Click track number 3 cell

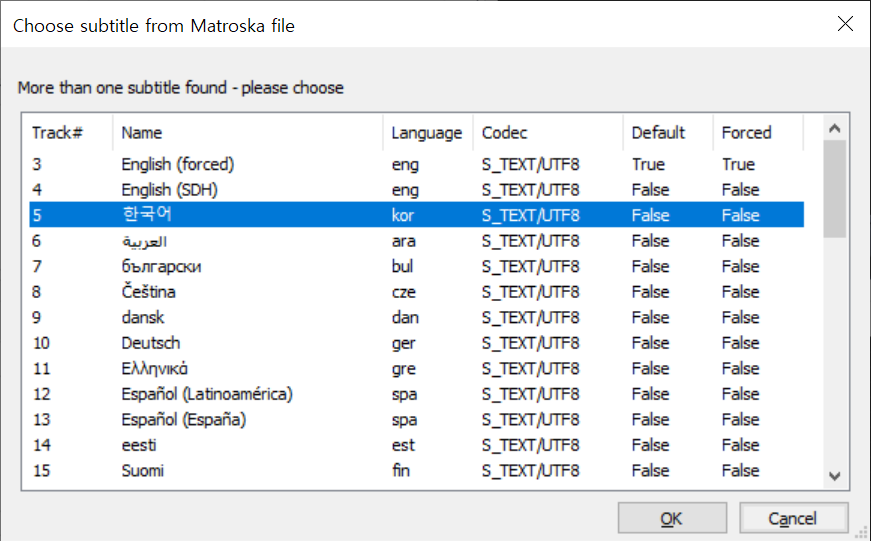[37, 164]
